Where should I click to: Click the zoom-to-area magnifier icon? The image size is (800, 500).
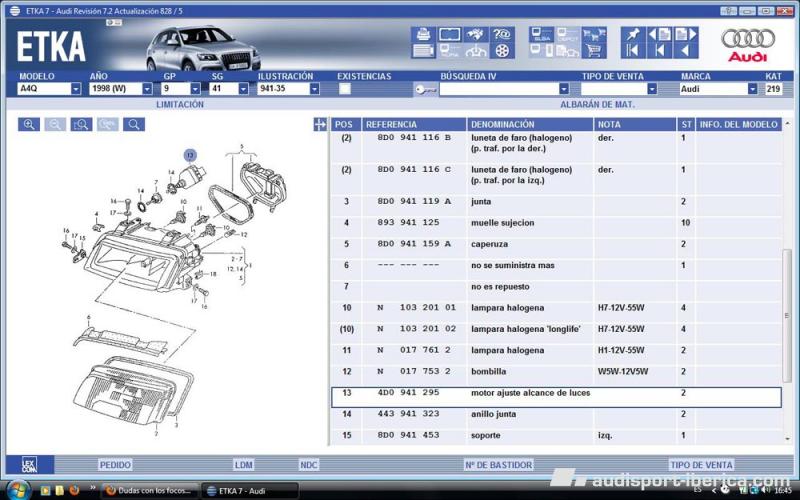(x=82, y=124)
